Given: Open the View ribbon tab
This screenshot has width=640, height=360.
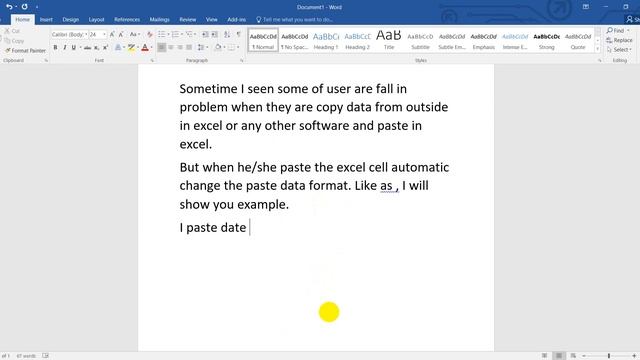Looking at the screenshot, I should coord(211,20).
